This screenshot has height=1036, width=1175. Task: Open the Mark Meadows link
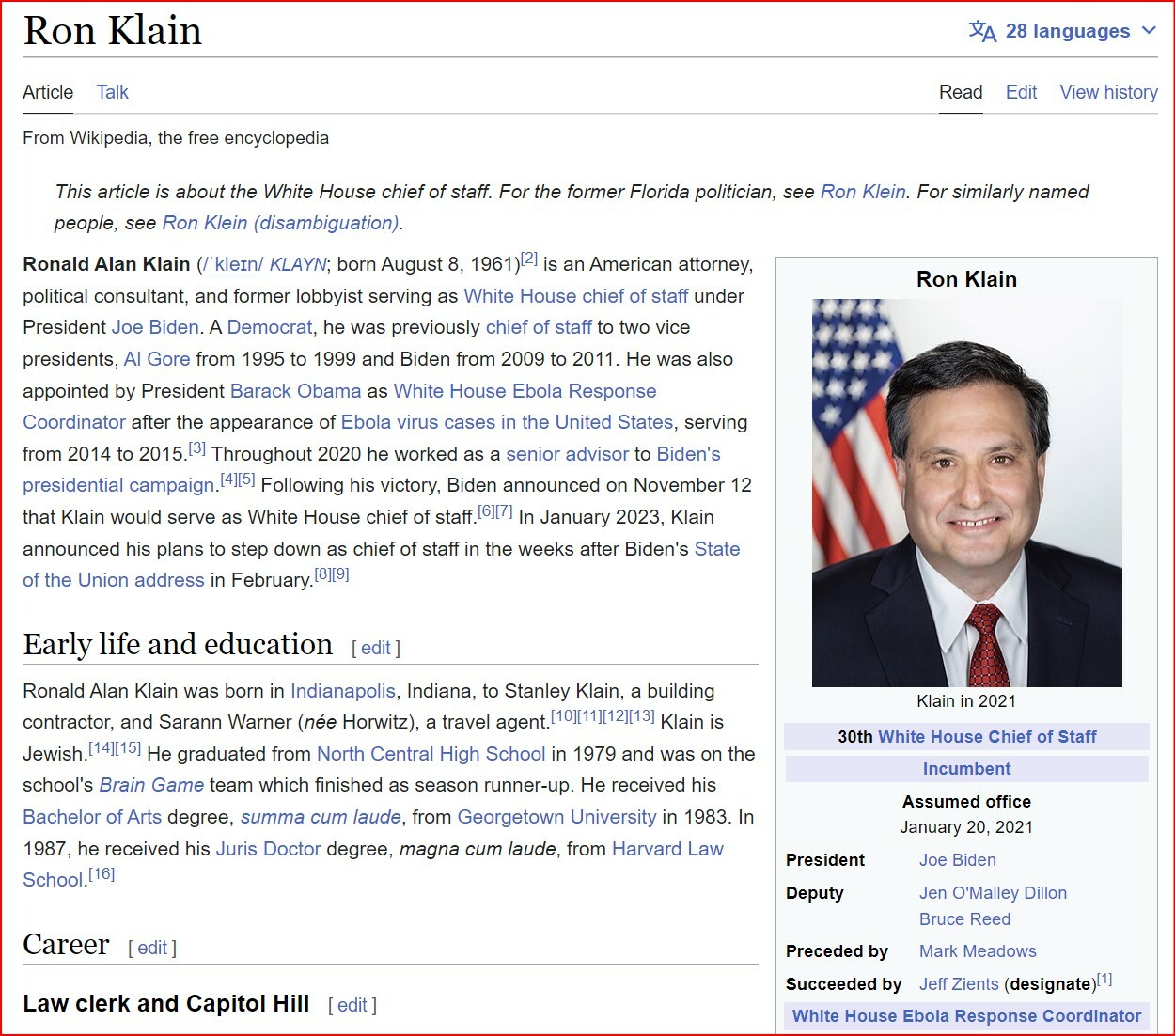pos(978,951)
